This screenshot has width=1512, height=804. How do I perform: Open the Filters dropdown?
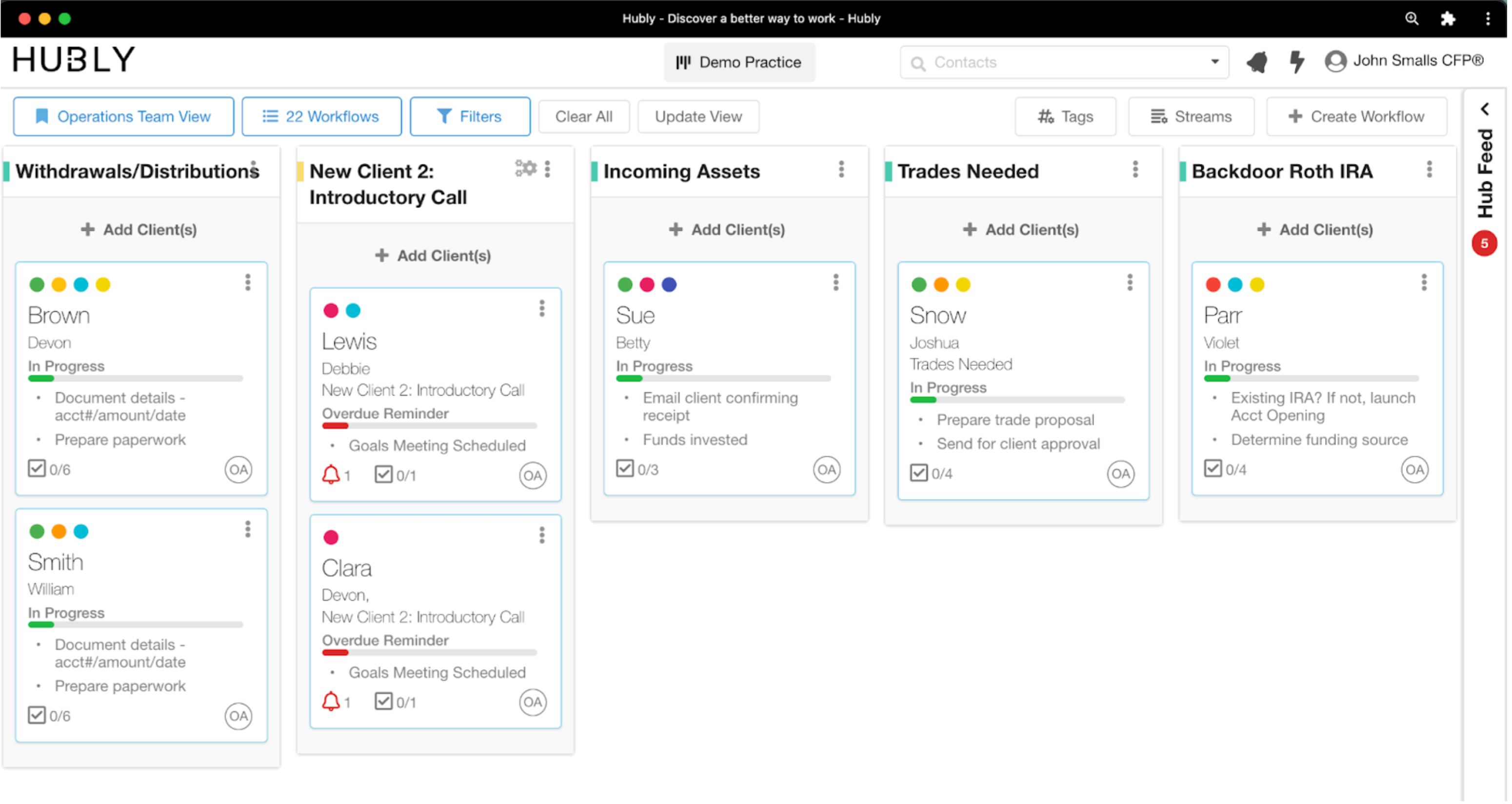[470, 116]
